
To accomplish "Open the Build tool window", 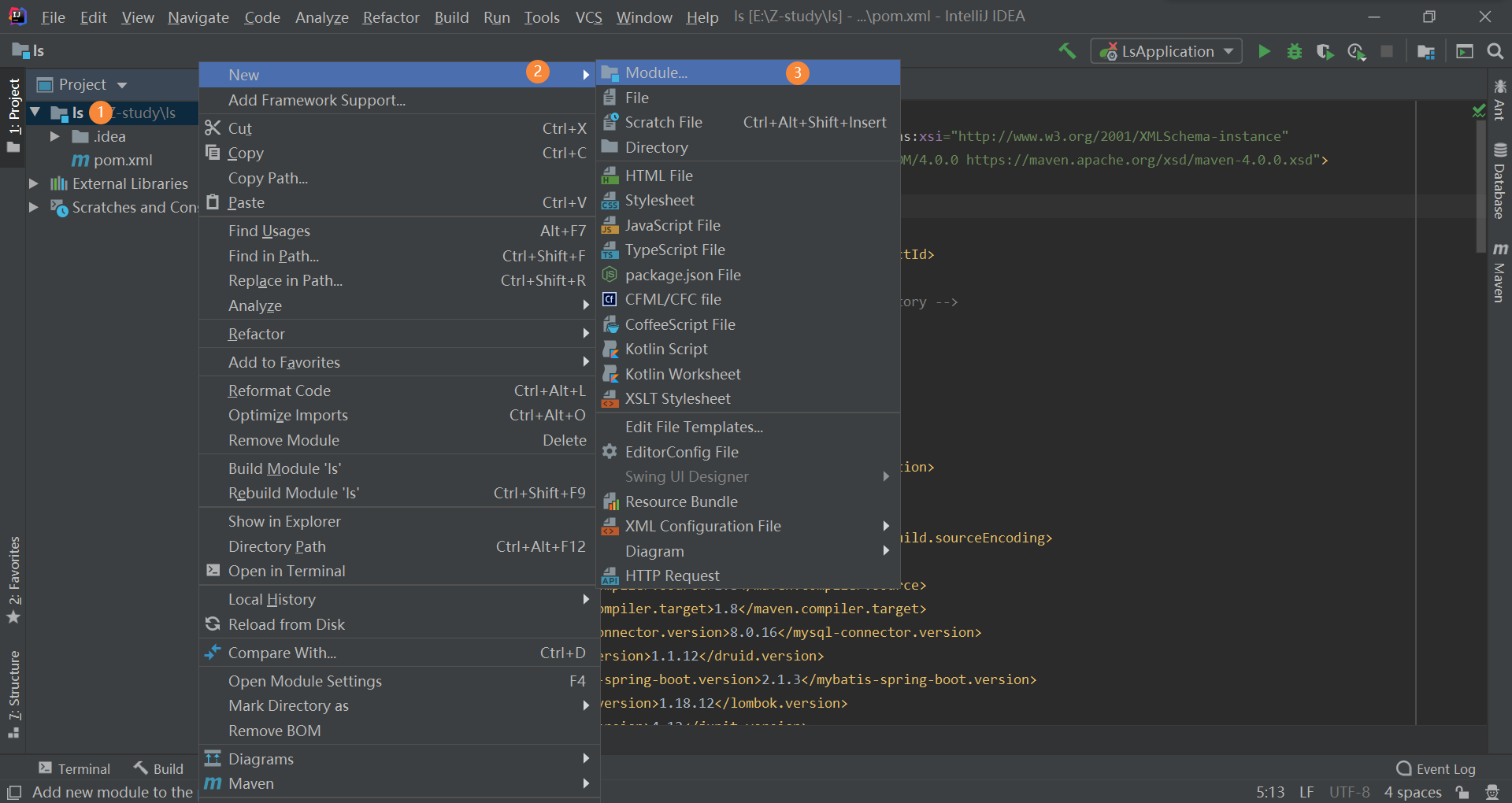I will point(158,768).
